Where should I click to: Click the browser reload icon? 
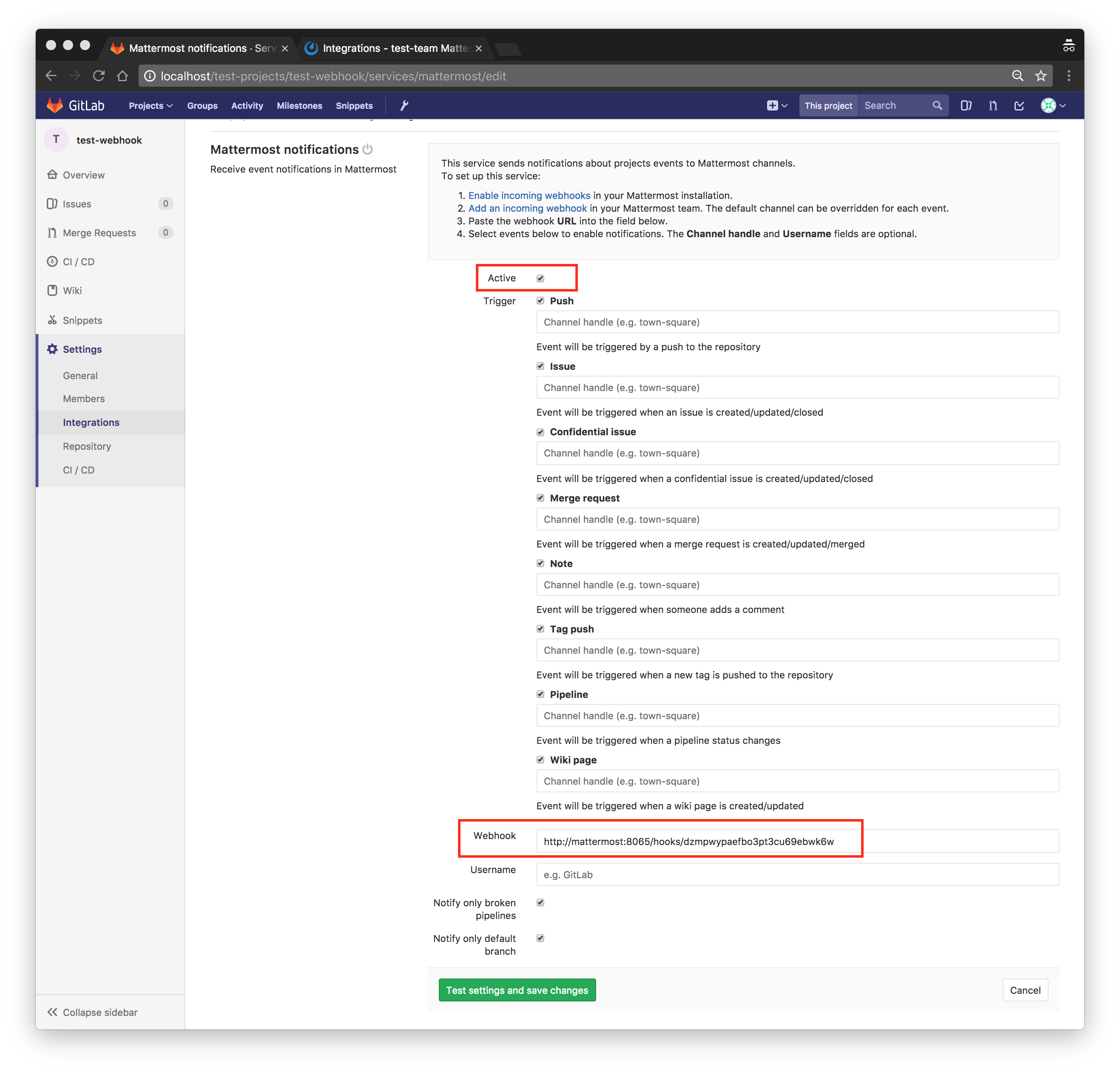[99, 76]
